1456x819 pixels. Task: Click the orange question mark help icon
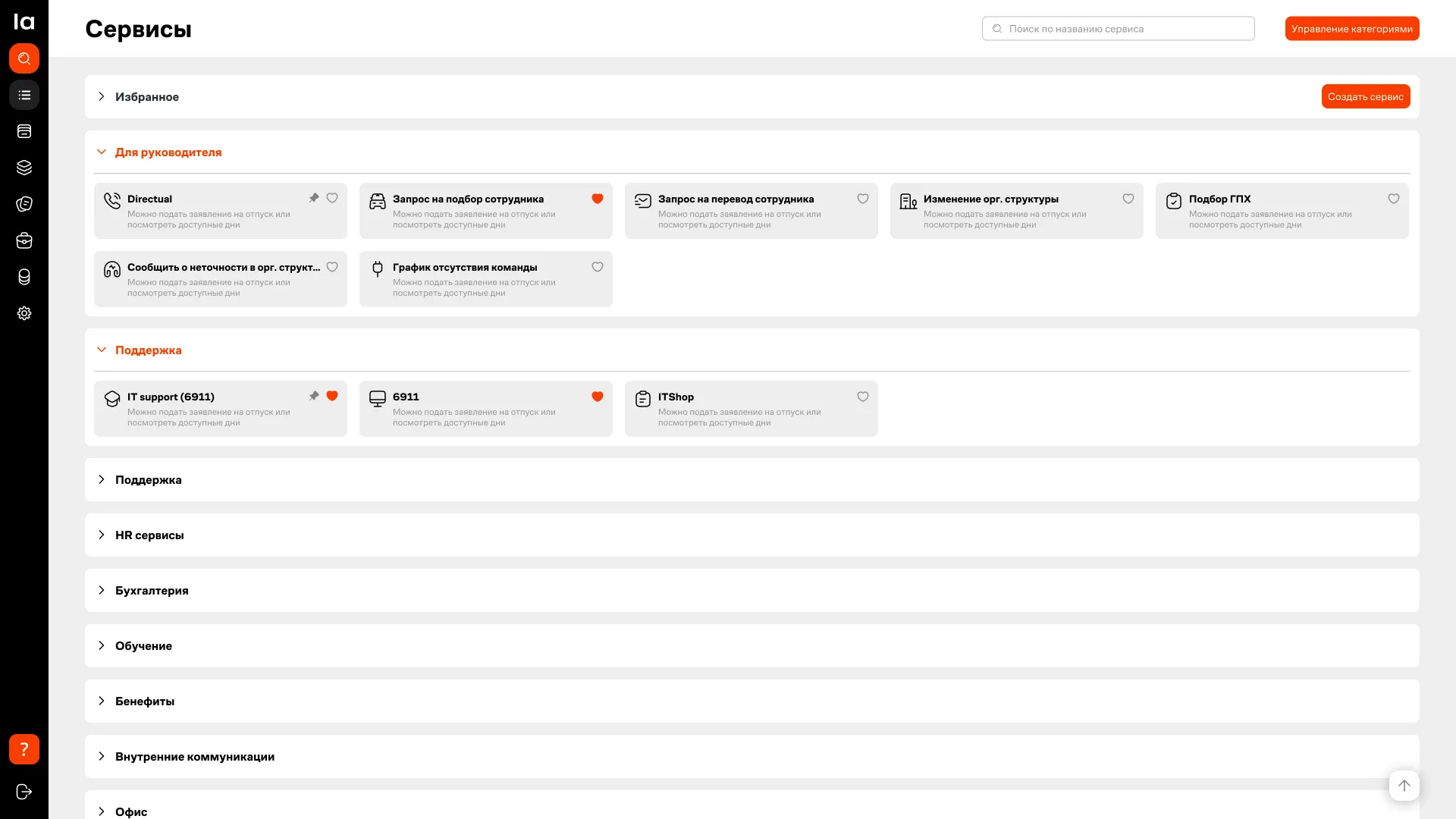point(24,749)
